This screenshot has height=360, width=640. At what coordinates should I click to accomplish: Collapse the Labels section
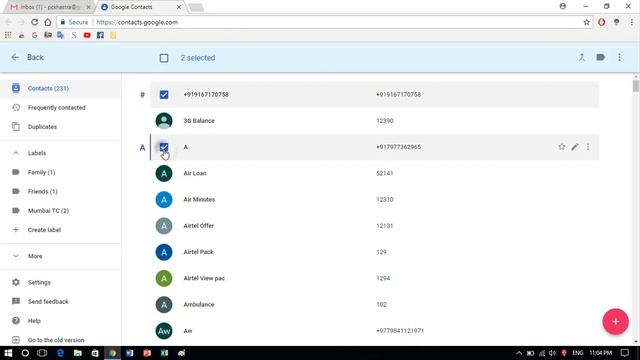tap(16, 153)
